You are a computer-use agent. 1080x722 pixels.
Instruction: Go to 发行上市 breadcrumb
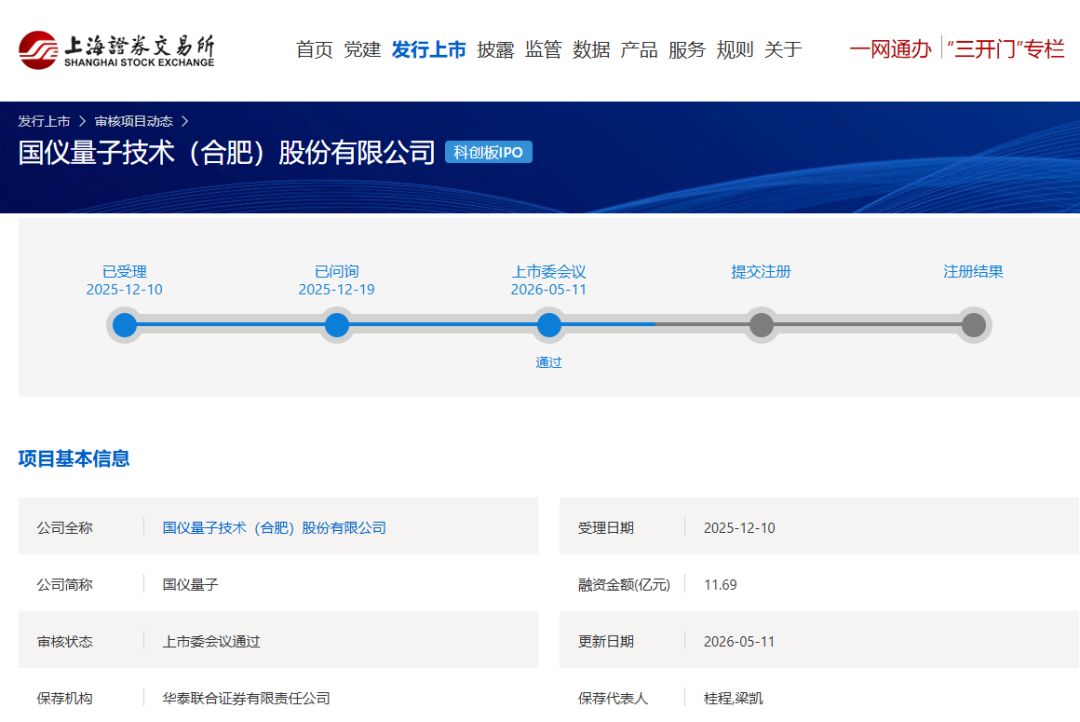point(44,121)
